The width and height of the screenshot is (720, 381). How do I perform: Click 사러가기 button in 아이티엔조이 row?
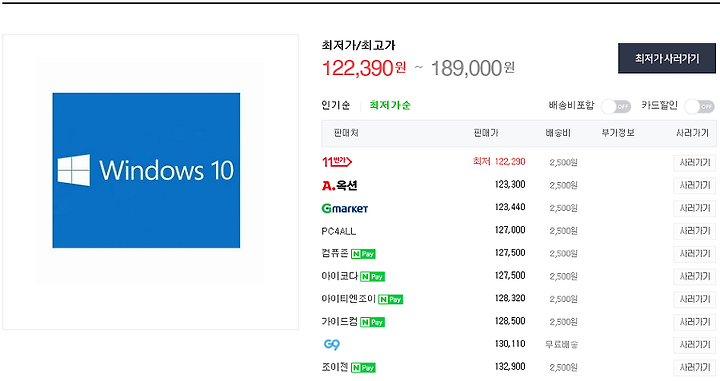point(695,299)
